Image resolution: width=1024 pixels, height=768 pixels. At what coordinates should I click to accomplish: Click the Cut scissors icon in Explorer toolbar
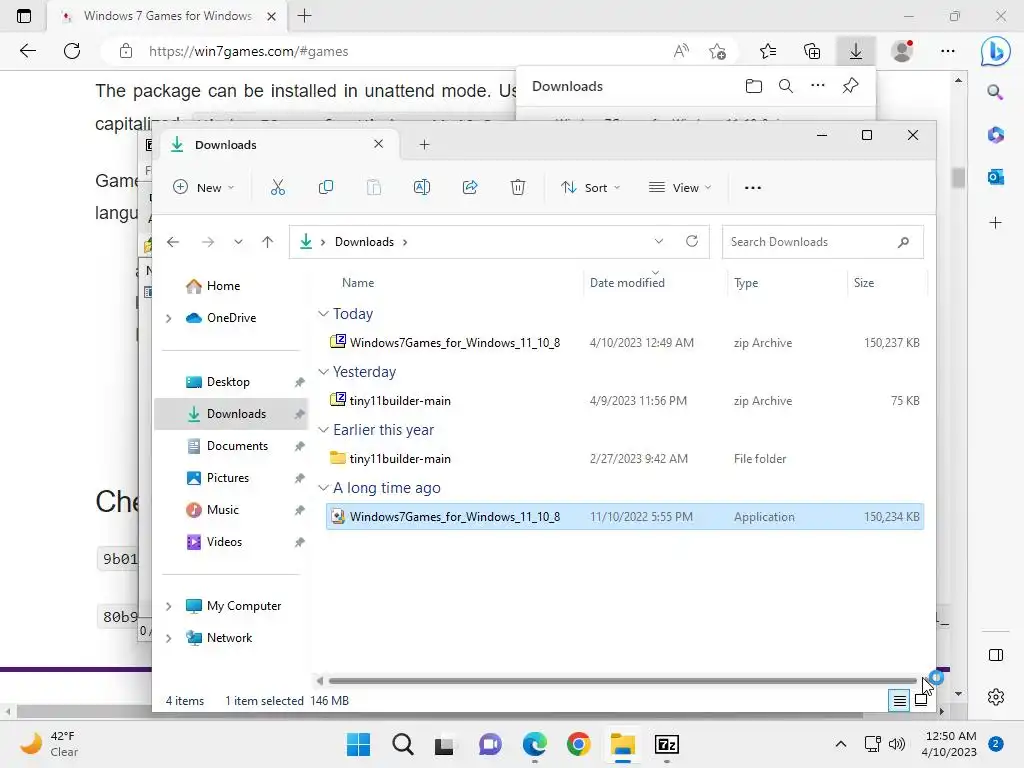click(x=278, y=187)
